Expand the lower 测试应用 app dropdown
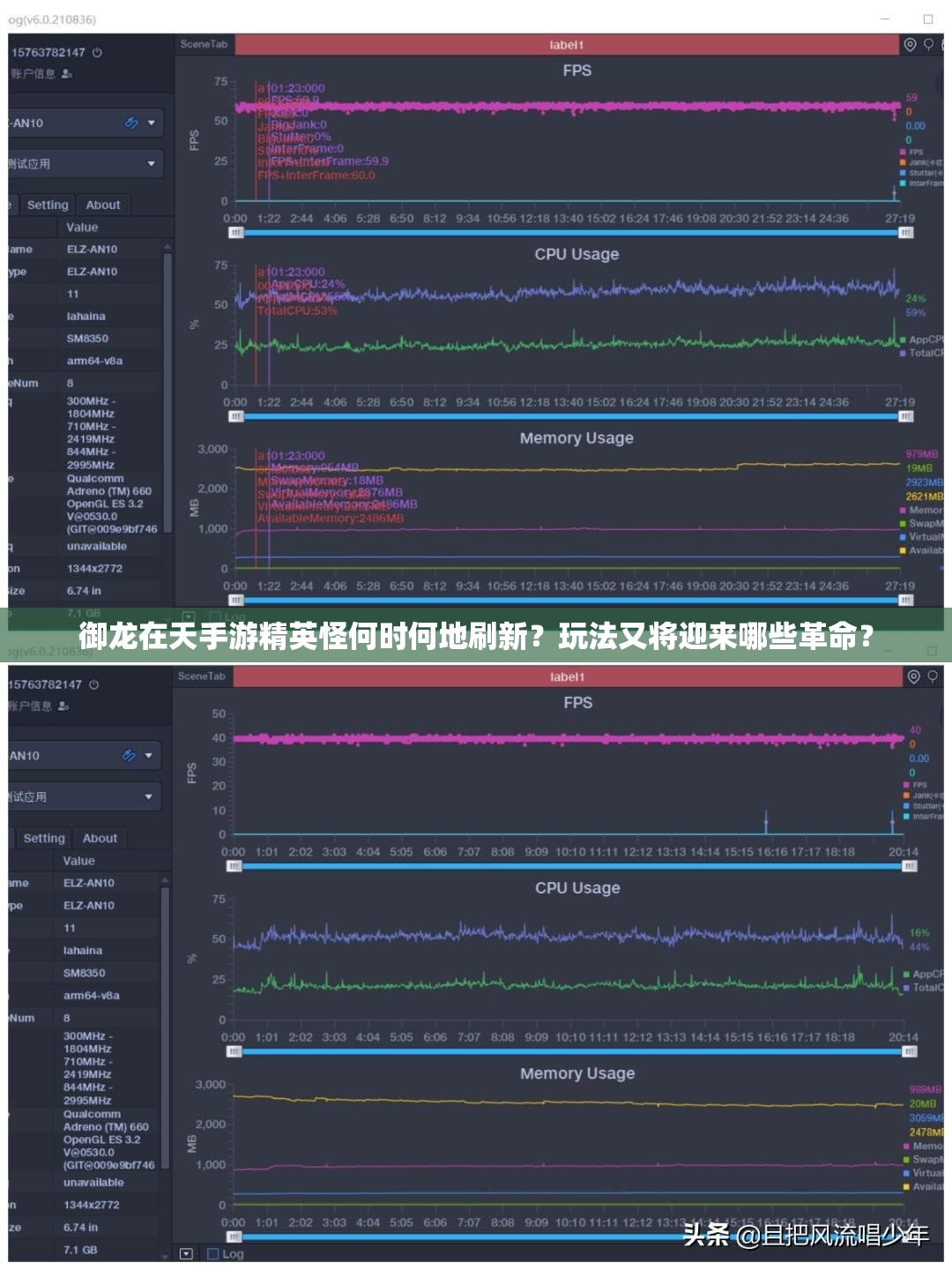The height and width of the screenshot is (1270, 952). 148,797
